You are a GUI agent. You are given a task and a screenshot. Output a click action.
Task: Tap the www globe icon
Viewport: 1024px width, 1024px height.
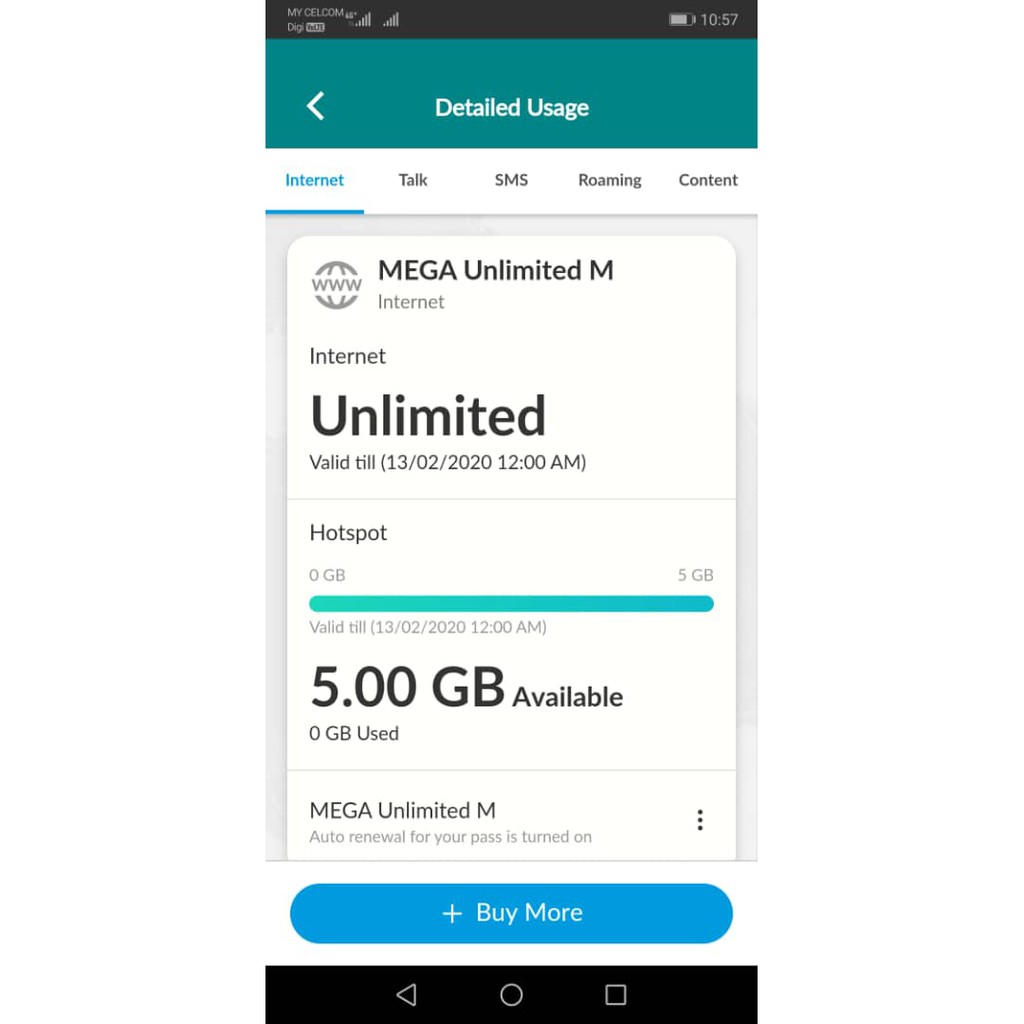tap(336, 285)
